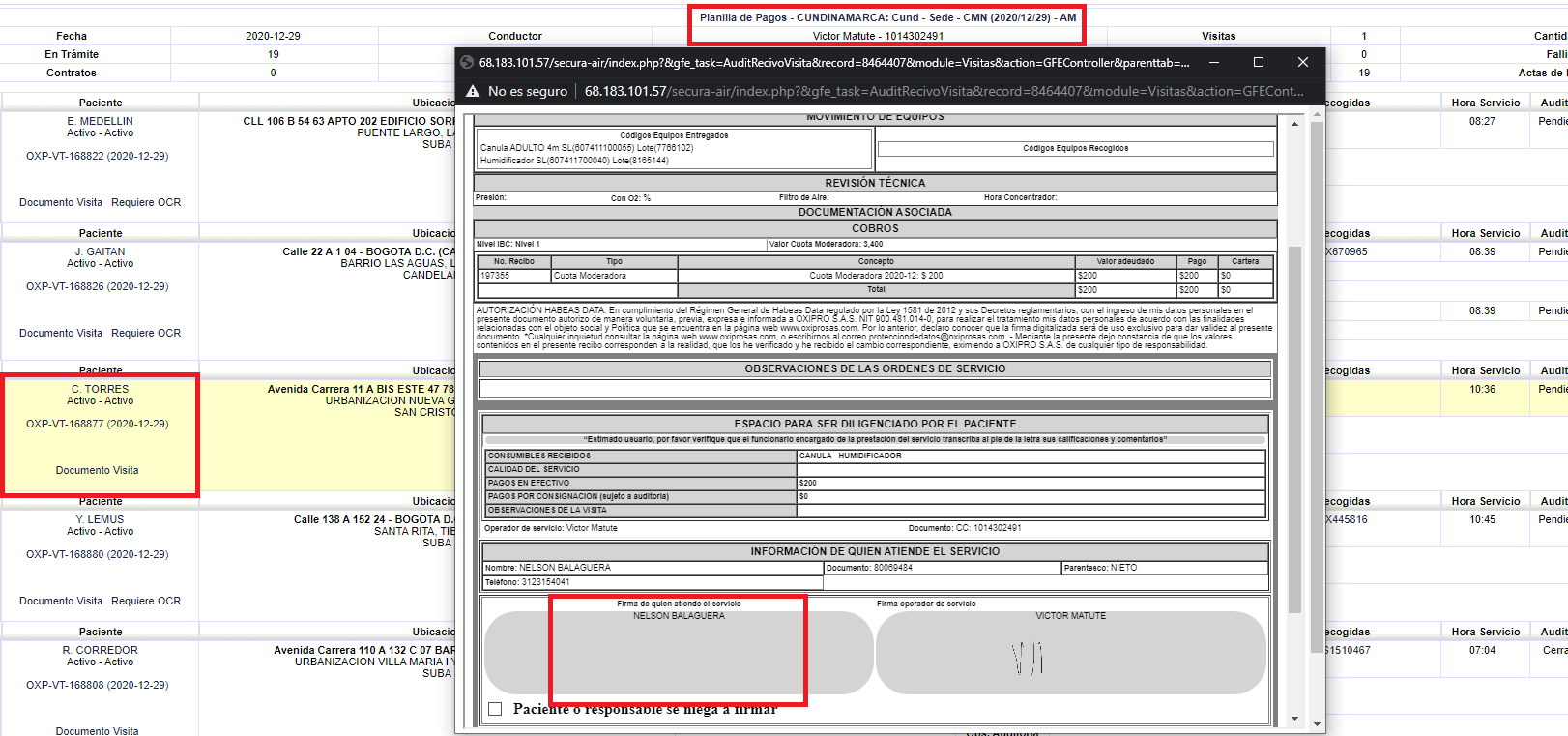
Task: Click 'En Trámite' count 19
Action: [x=273, y=54]
